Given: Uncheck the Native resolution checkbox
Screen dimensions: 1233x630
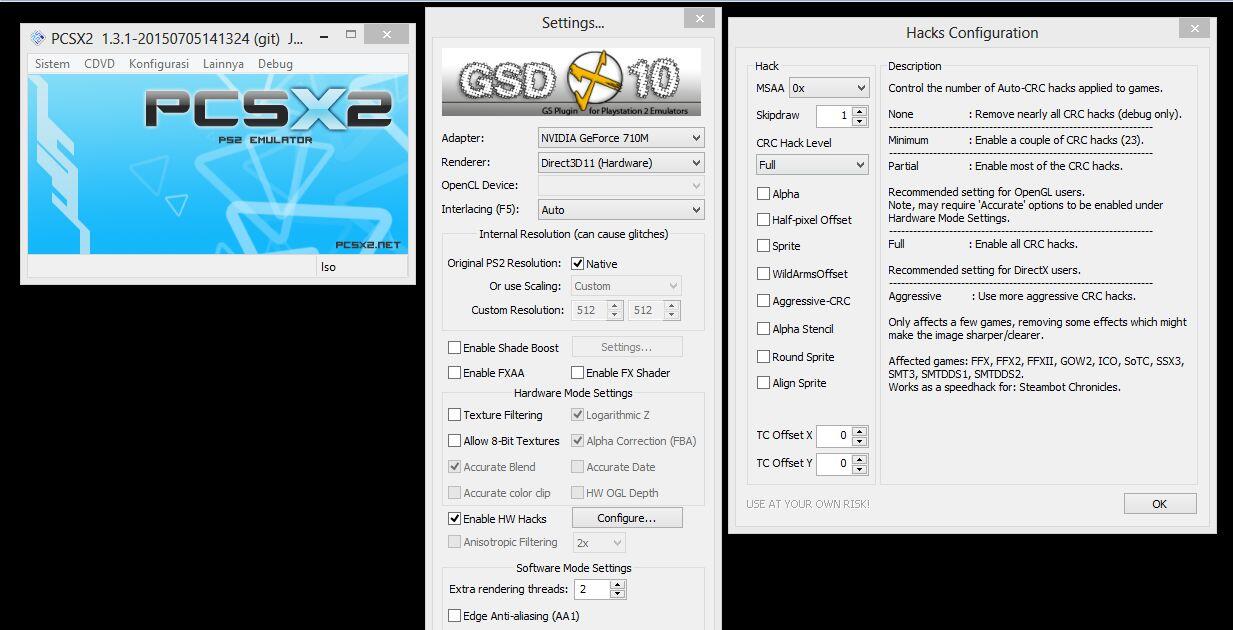Looking at the screenshot, I should (x=578, y=264).
